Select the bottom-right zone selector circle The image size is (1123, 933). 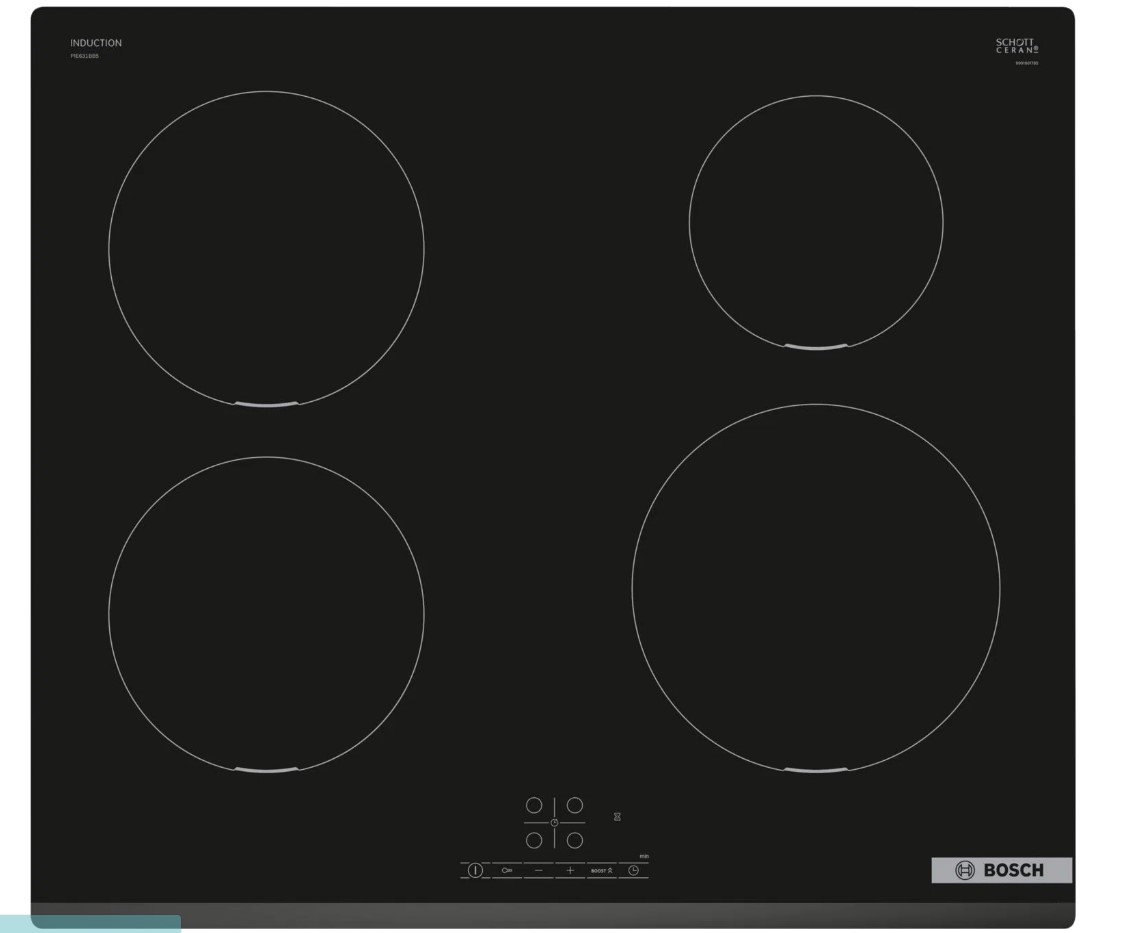[x=575, y=840]
